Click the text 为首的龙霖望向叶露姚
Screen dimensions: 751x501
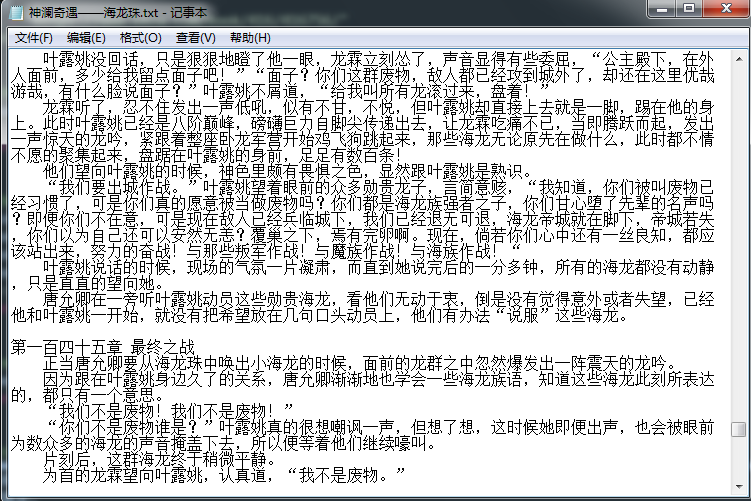(122, 475)
